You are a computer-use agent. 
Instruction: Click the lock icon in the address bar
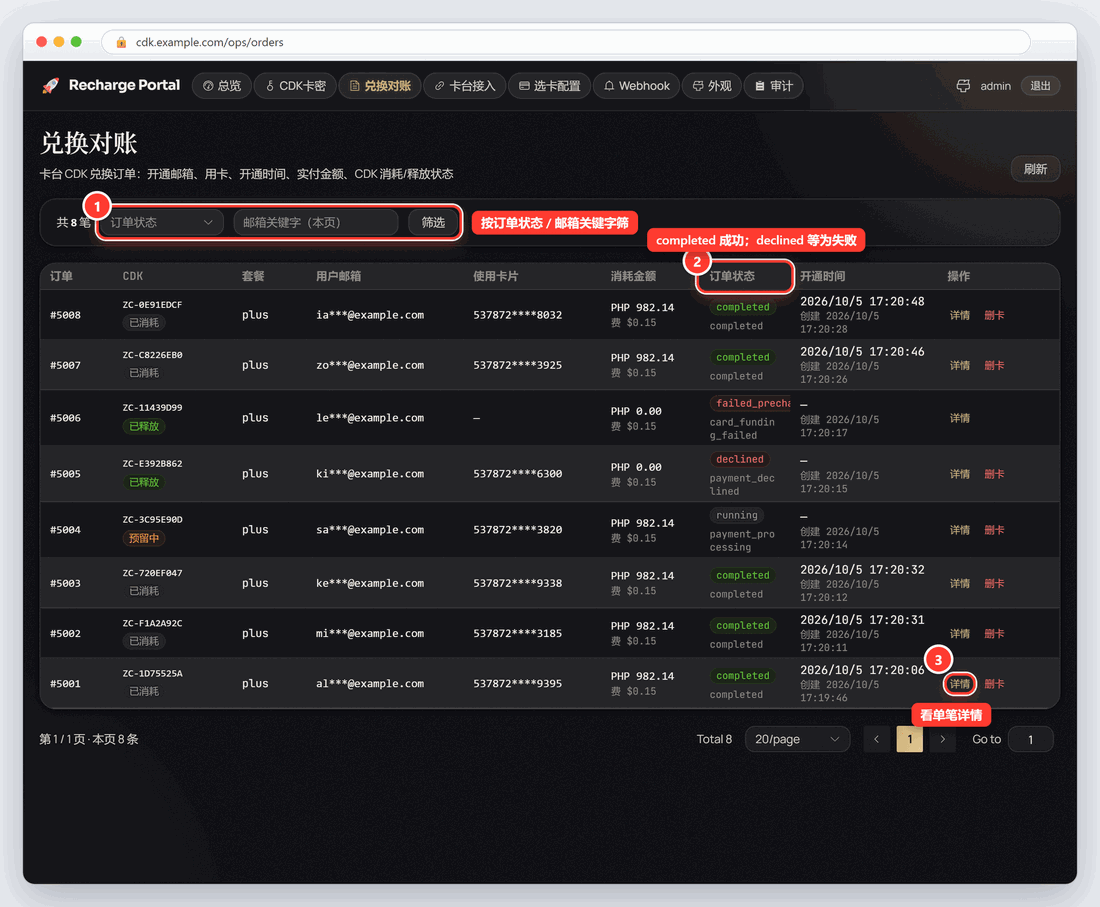pos(121,42)
